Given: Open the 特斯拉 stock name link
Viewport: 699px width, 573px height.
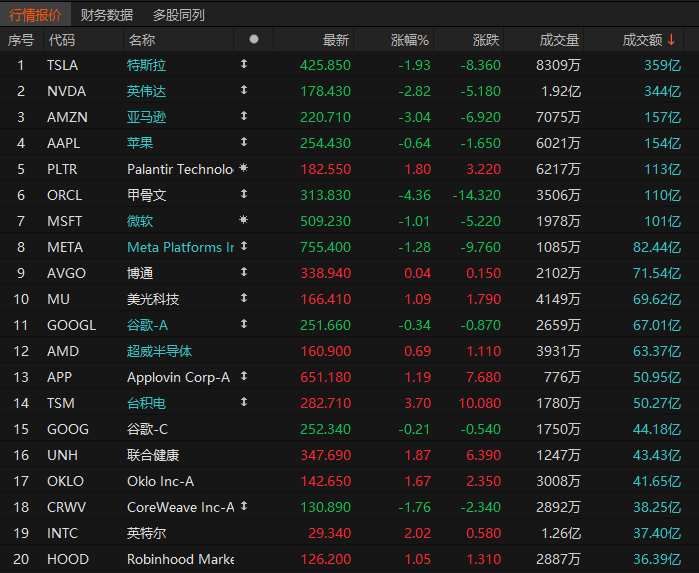Looking at the screenshot, I should pyautogui.click(x=146, y=65).
